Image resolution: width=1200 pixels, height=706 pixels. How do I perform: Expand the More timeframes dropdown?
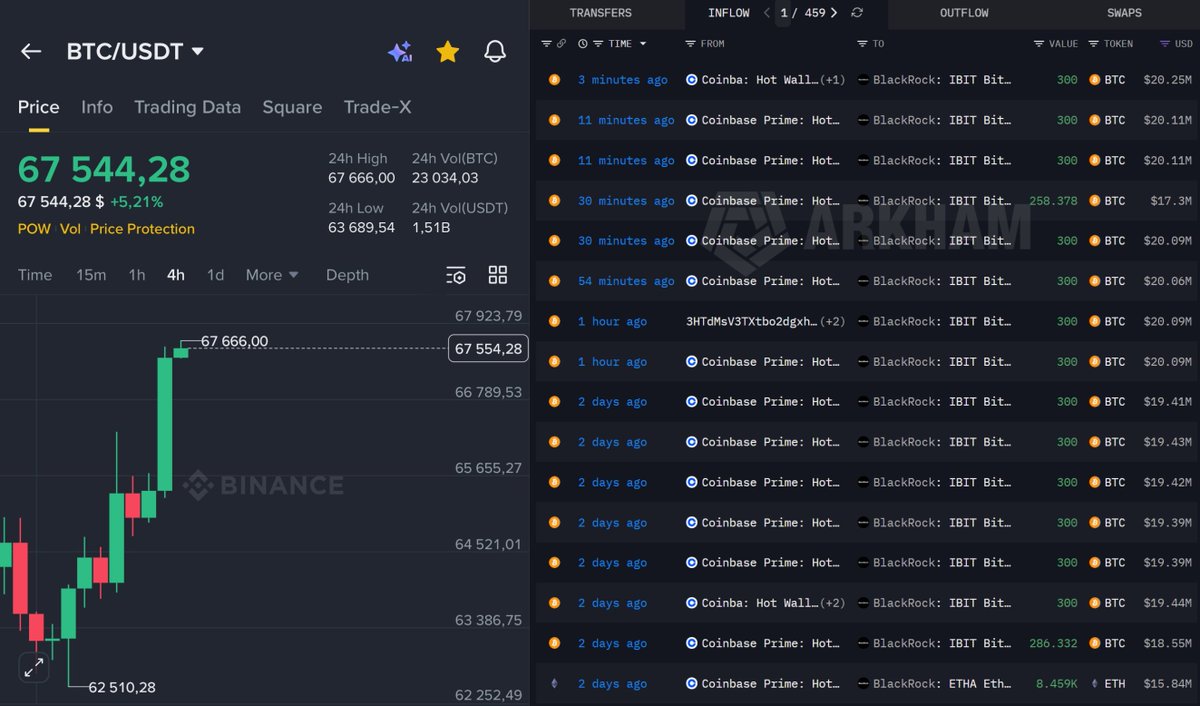pyautogui.click(x=272, y=275)
